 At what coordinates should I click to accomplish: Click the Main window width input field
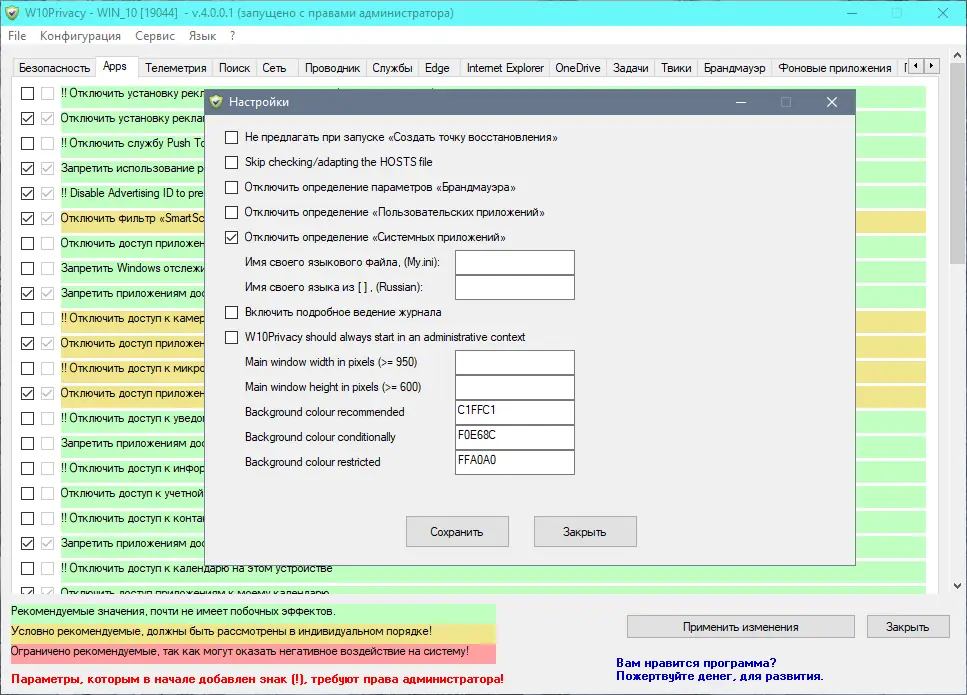coord(515,363)
